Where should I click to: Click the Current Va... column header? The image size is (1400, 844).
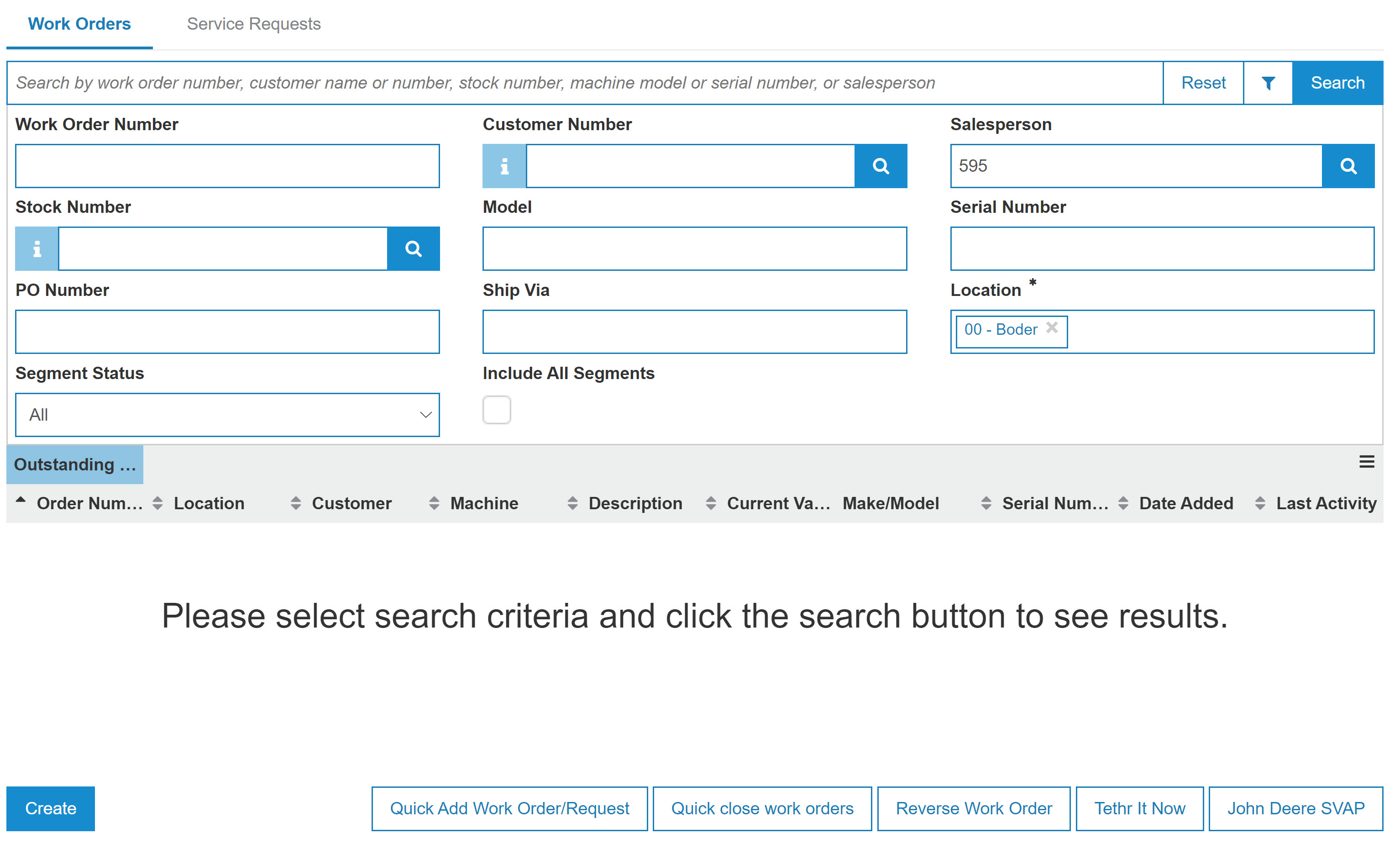click(x=778, y=503)
